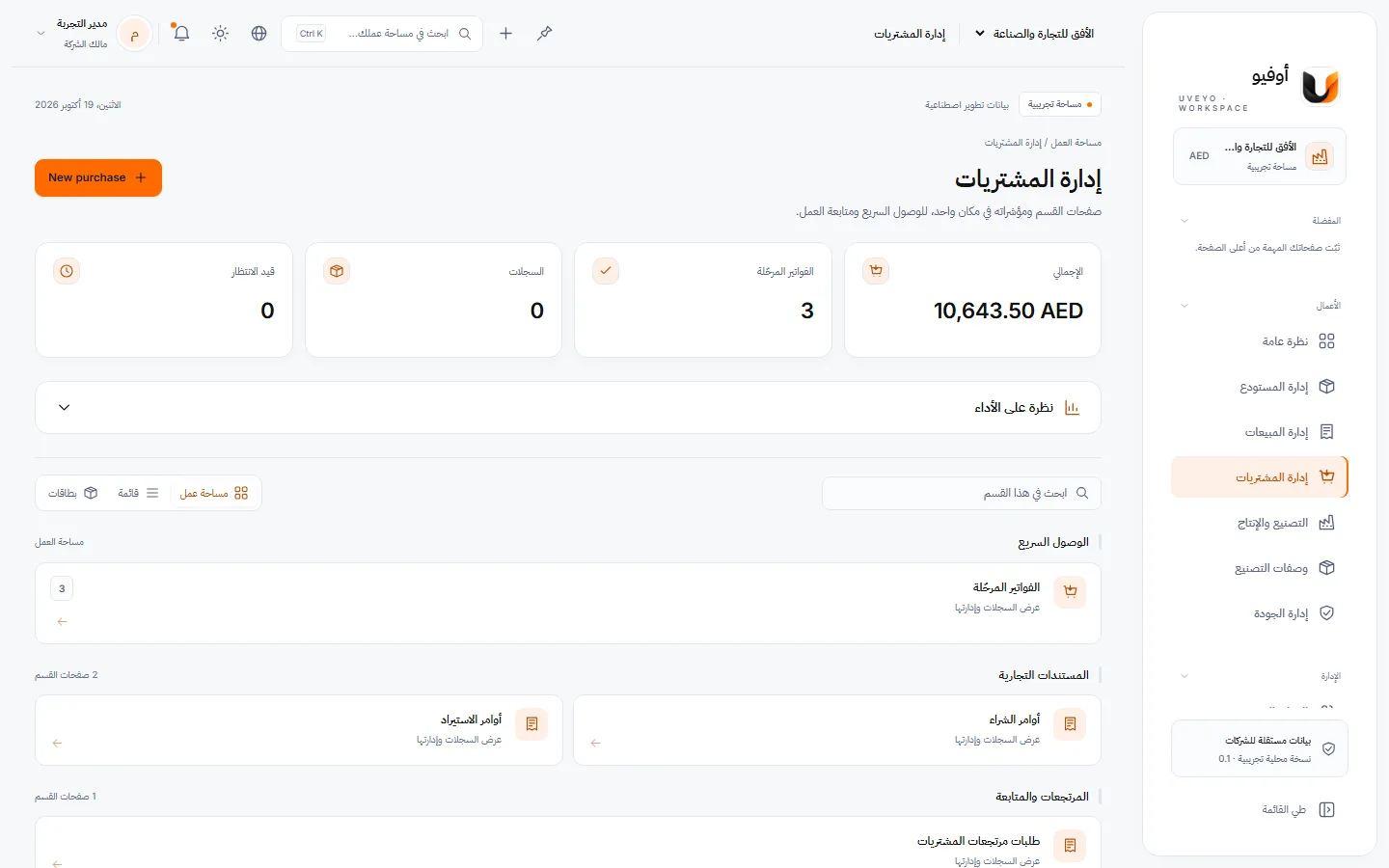This screenshot has width=1389, height=868.
Task: Click the إدارة المشتريات top bar title
Action: (910, 34)
